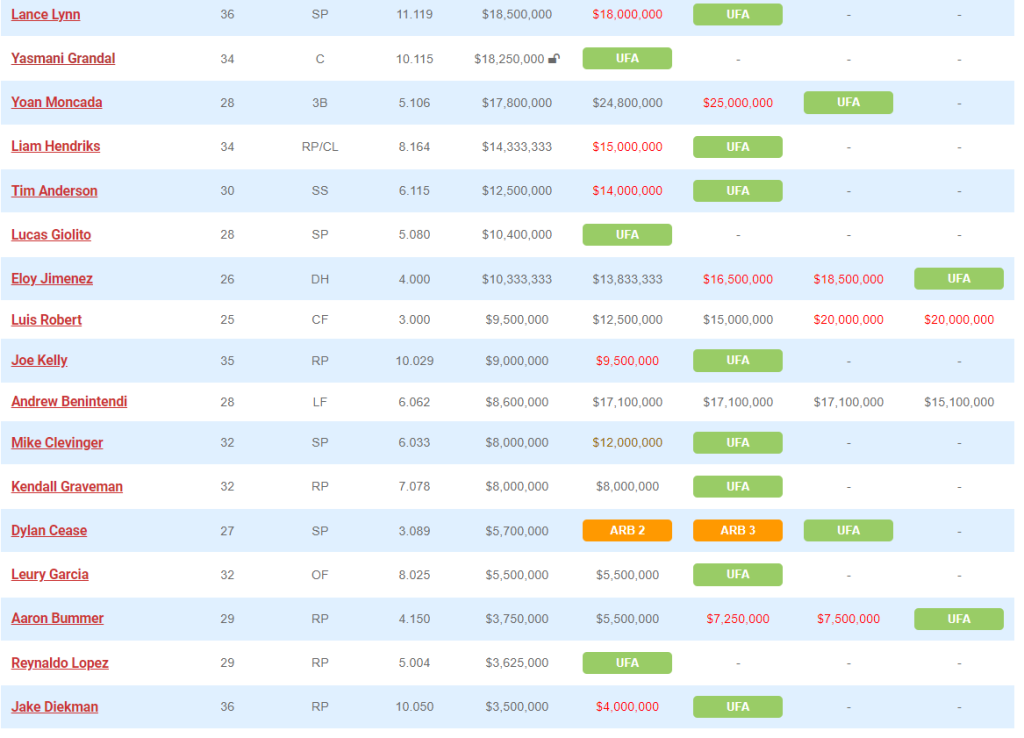This screenshot has width=1024, height=738.
Task: Open Andrew Benintendi's player page
Action: click(69, 402)
